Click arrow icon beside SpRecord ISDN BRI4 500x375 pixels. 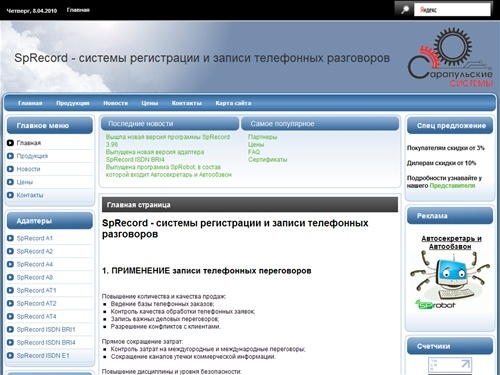pyautogui.click(x=10, y=342)
